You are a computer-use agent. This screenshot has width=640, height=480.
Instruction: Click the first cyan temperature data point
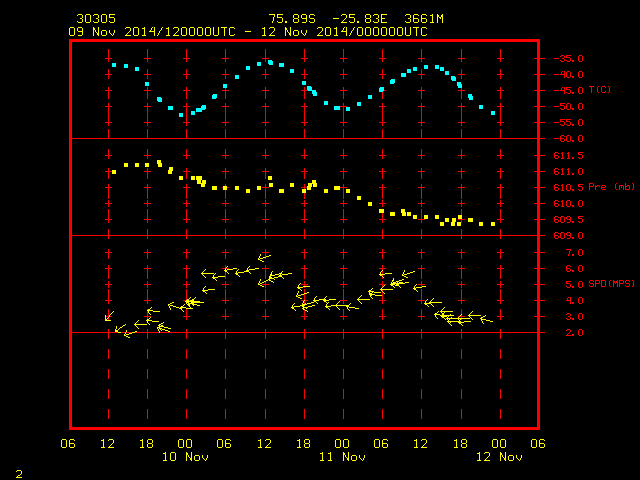coord(114,65)
